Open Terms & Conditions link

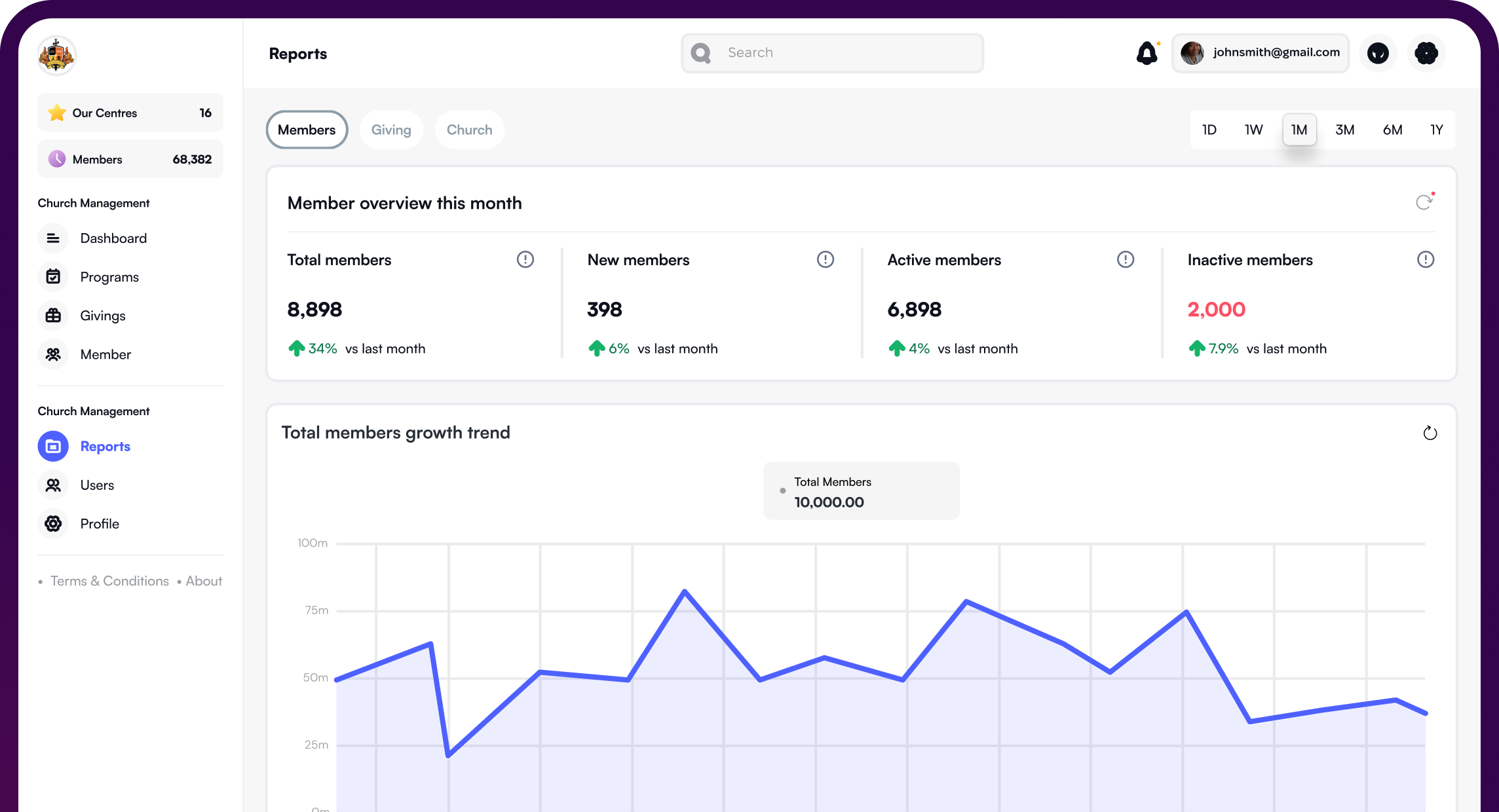[109, 581]
